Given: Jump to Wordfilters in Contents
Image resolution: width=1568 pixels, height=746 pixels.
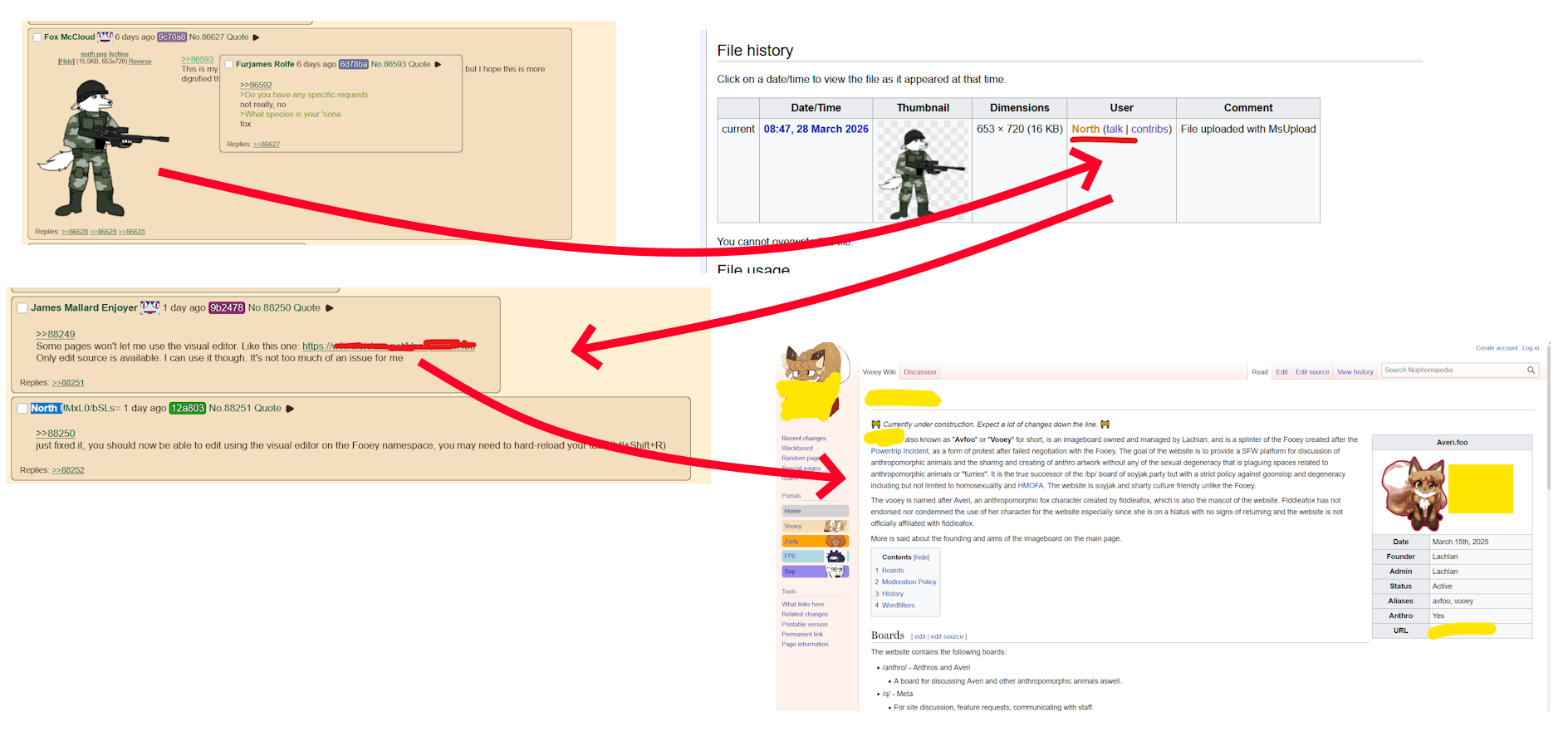Looking at the screenshot, I should [x=899, y=606].
